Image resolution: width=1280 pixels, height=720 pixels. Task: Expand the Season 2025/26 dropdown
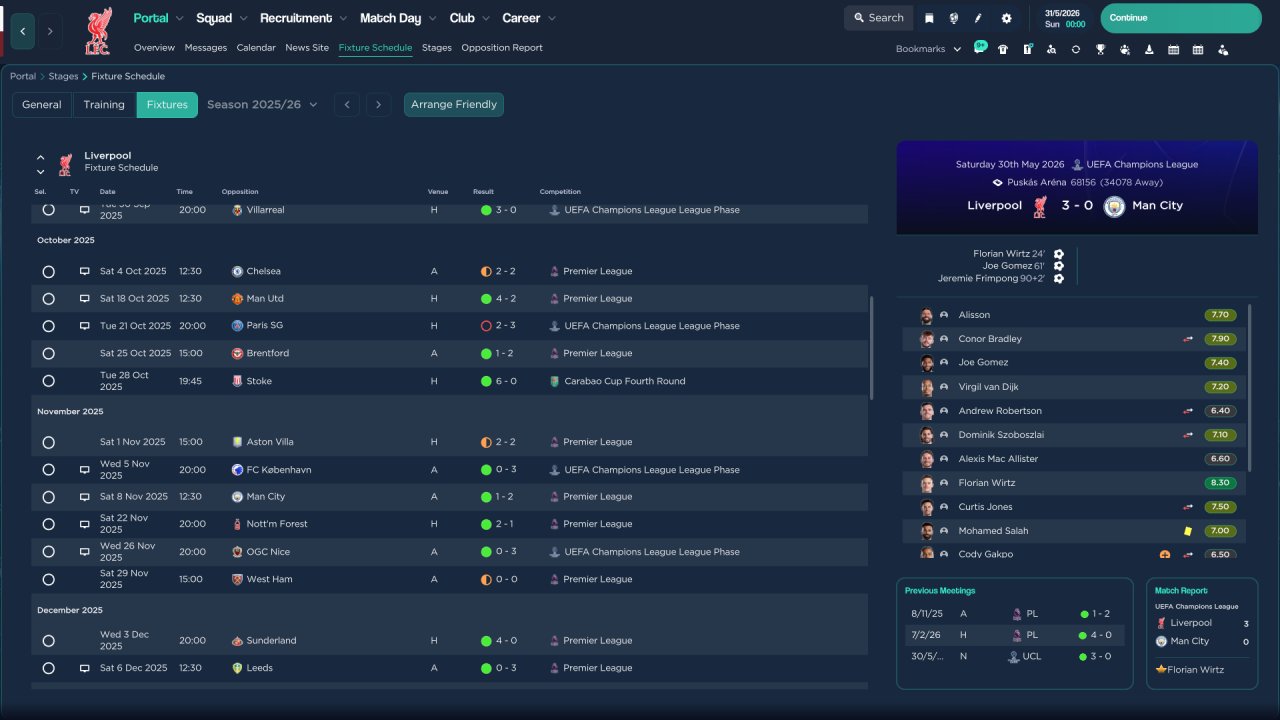(262, 104)
